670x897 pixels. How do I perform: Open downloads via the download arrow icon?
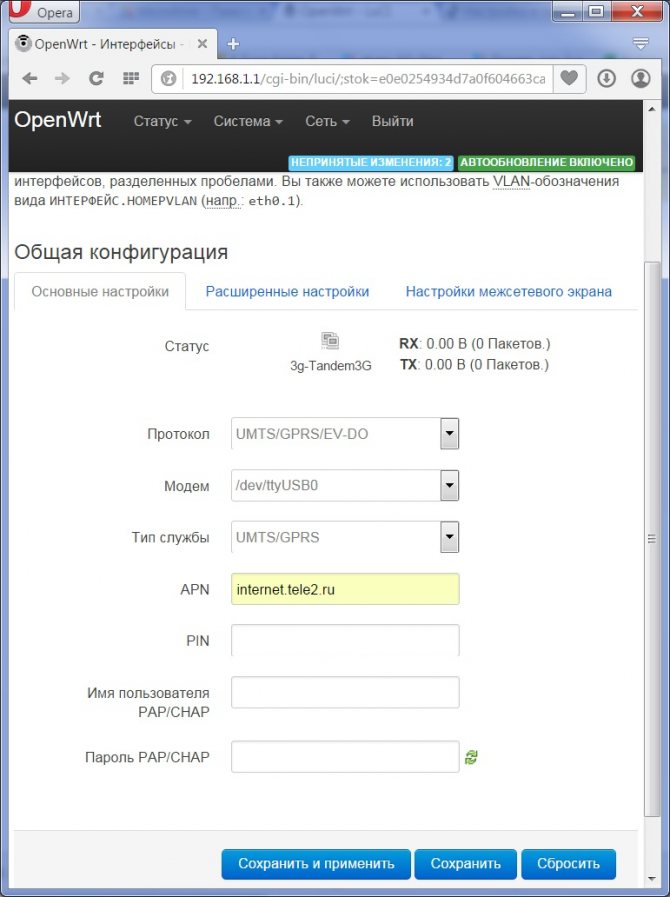pos(606,78)
